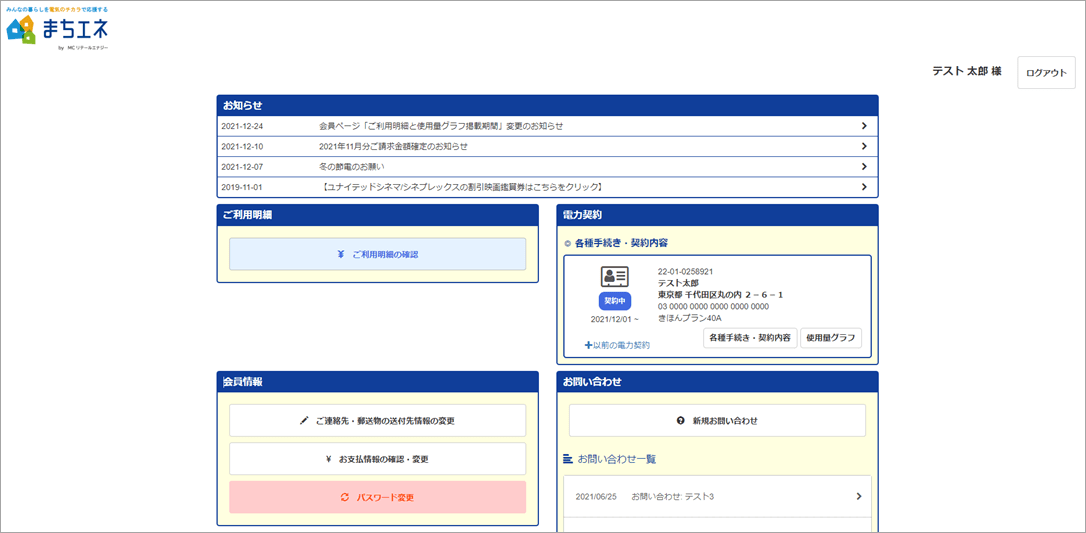Open the 2021-12-10 notice chevron
This screenshot has width=1086, height=533.
tap(864, 146)
